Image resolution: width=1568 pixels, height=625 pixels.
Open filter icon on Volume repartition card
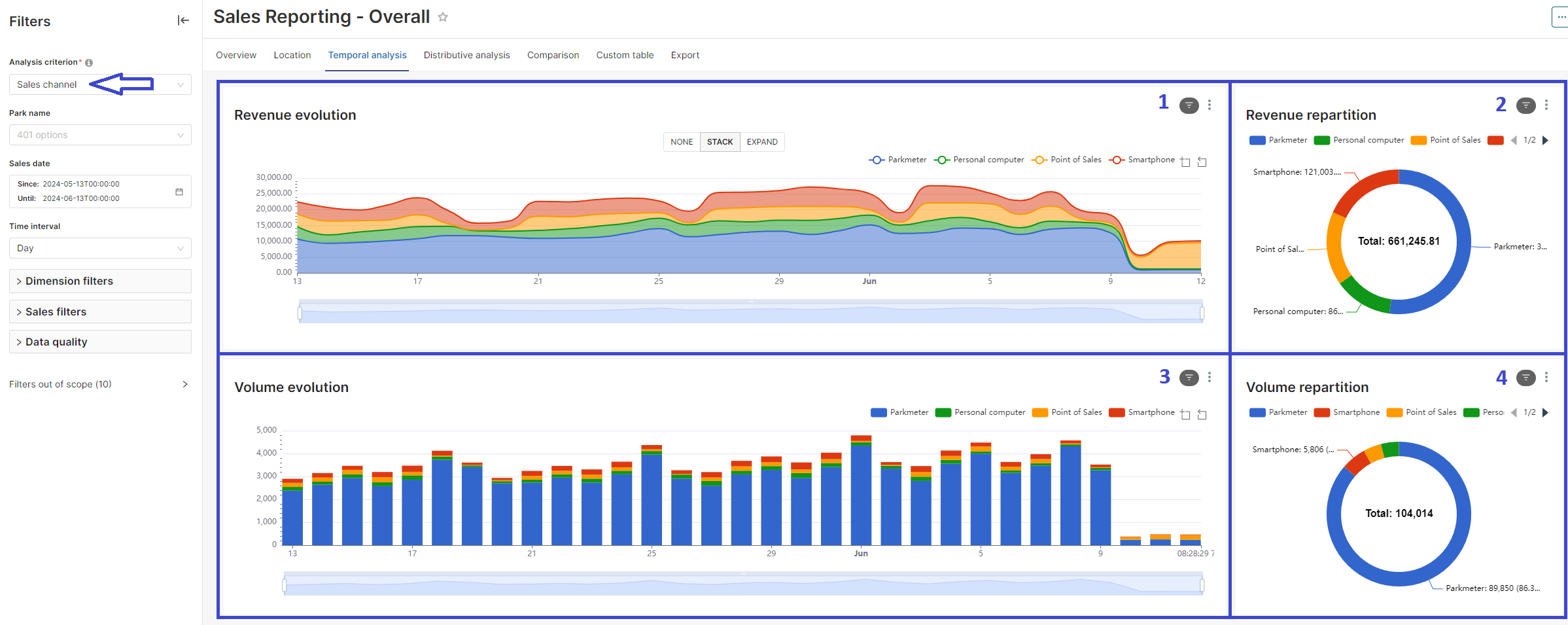(1525, 378)
